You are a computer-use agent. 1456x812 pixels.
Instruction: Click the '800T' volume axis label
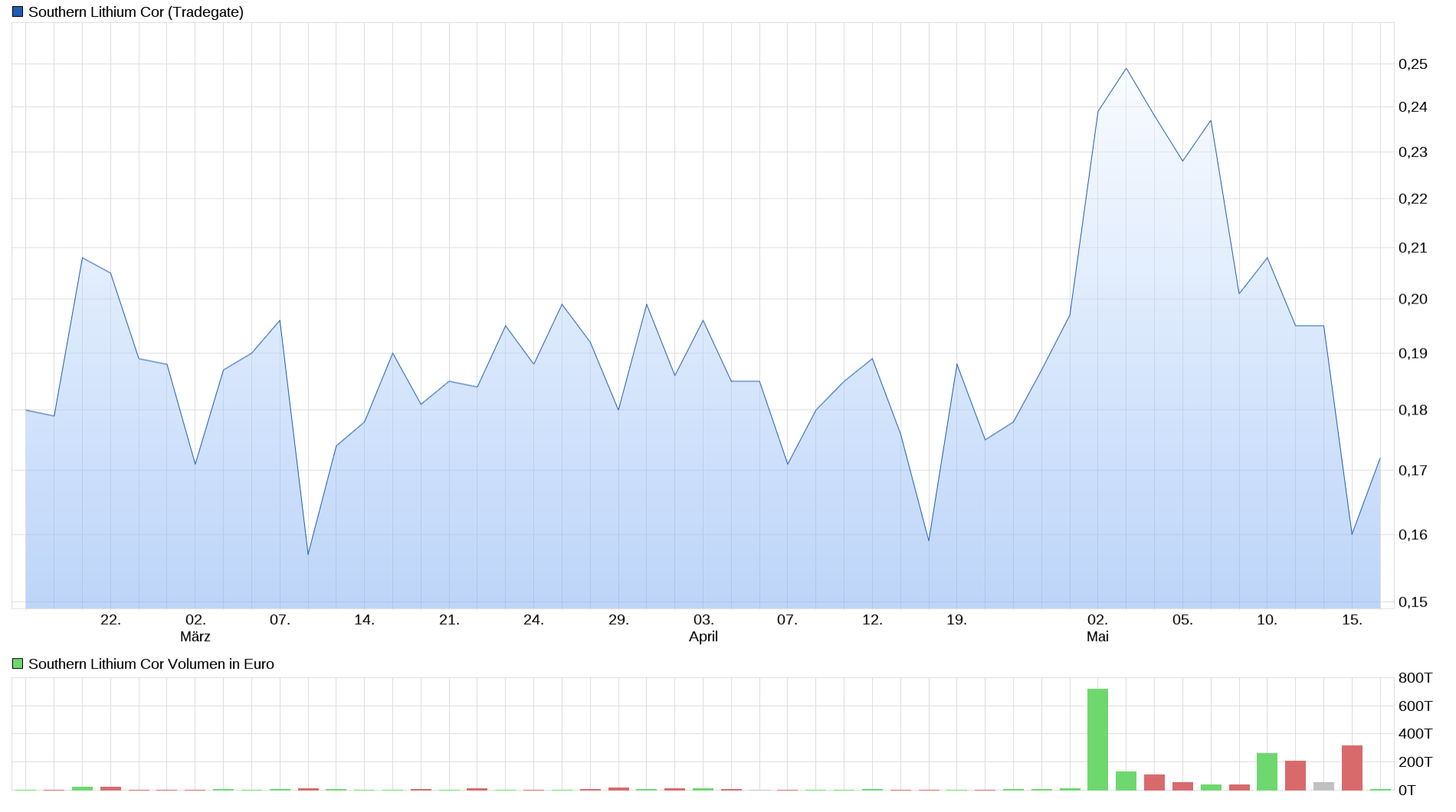click(x=1415, y=678)
